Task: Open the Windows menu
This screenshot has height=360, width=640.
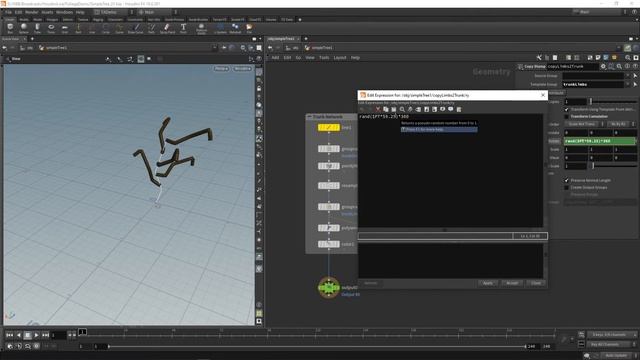Action: [x=64, y=12]
